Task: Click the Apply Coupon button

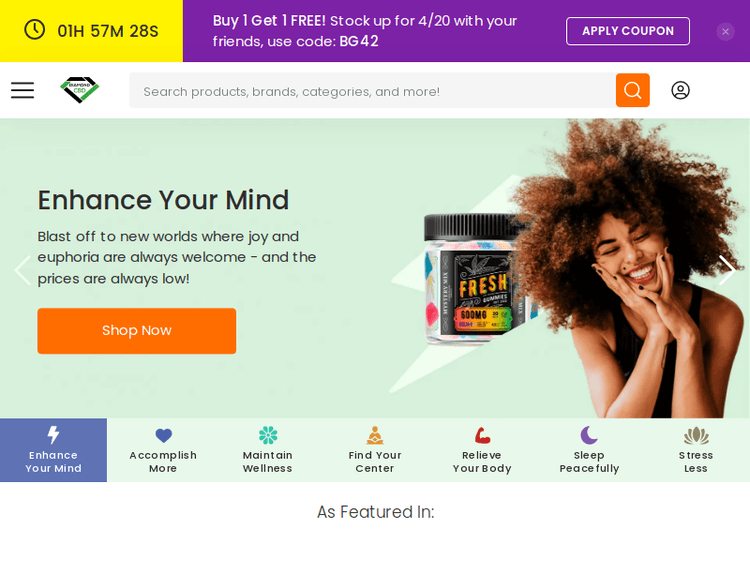Action: pos(628,31)
